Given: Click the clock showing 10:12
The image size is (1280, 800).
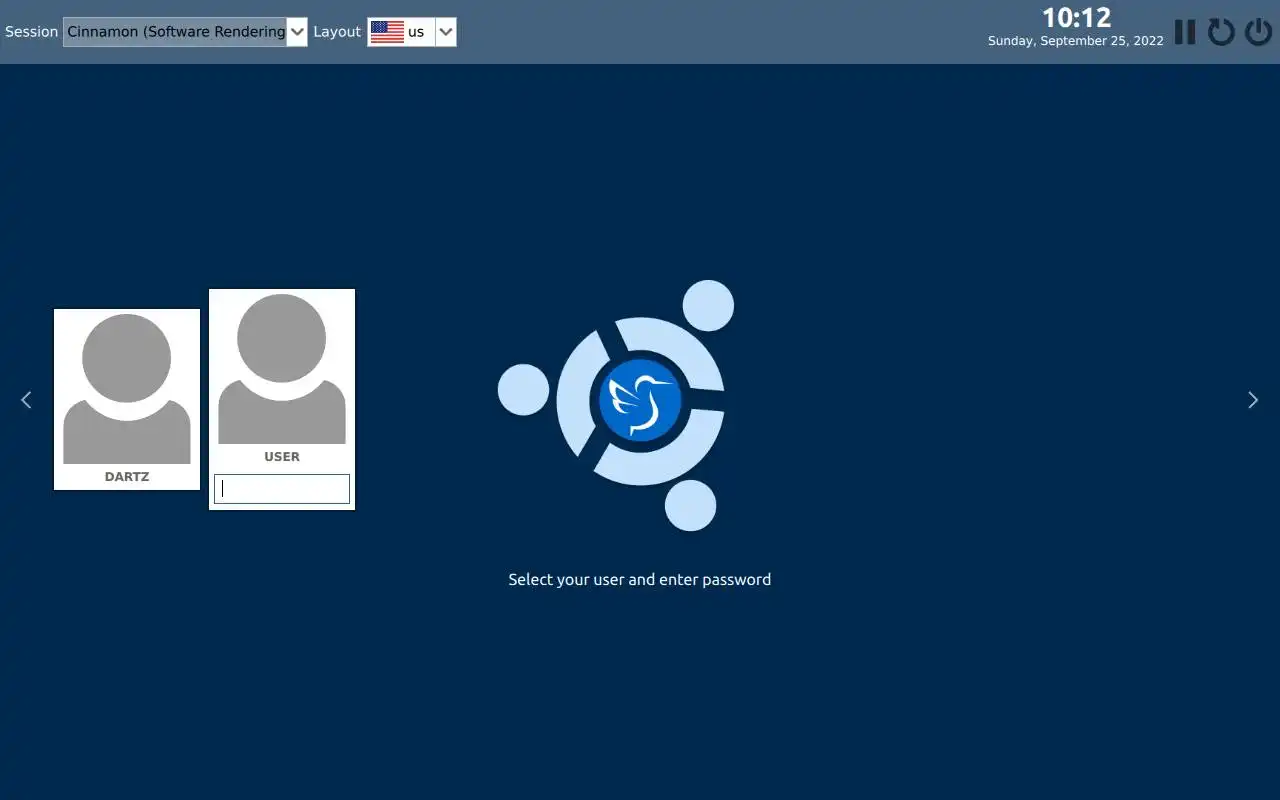Looking at the screenshot, I should tap(1077, 17).
